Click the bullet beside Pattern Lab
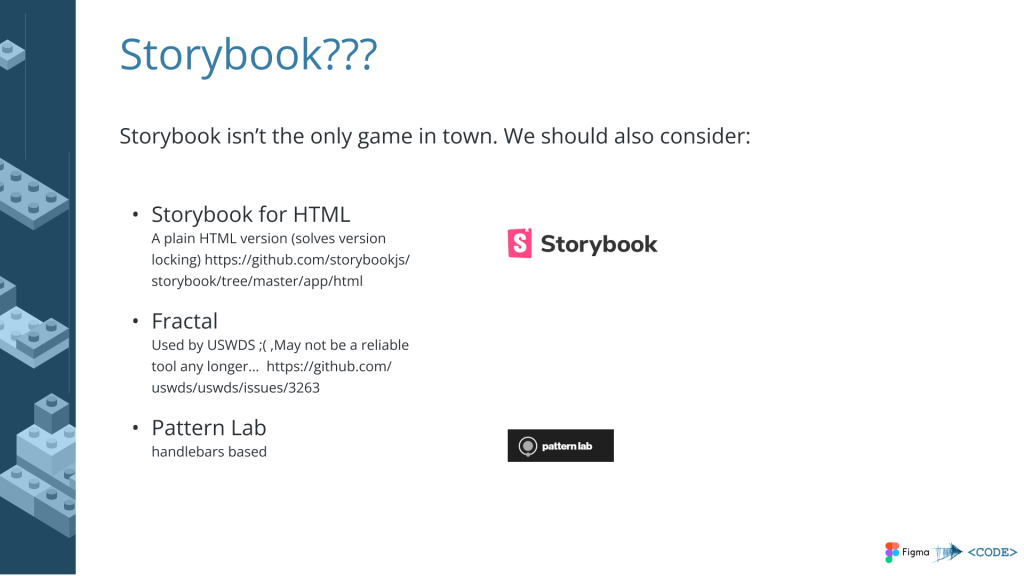Screen dimensions: 1024x576 [x=135, y=428]
